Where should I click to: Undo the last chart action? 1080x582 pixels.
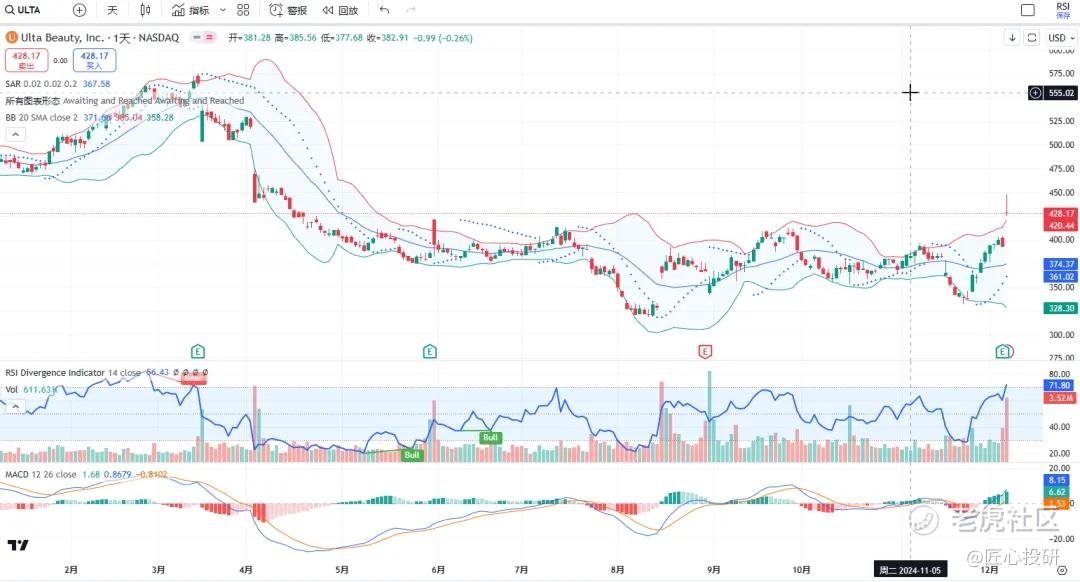(384, 10)
